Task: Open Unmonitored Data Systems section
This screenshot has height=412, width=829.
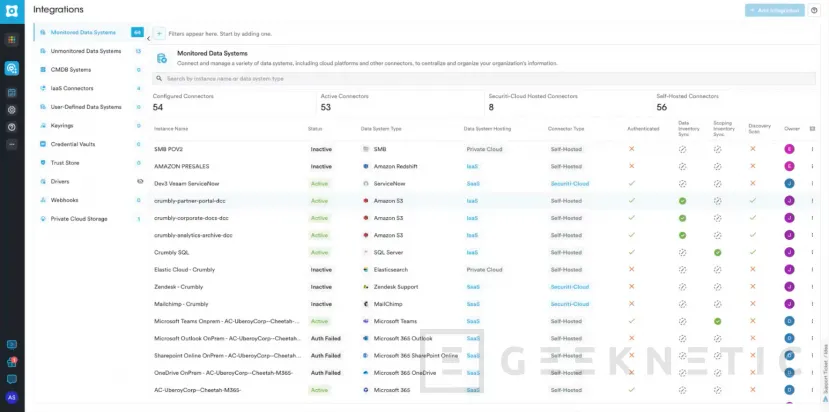Action: (86, 51)
